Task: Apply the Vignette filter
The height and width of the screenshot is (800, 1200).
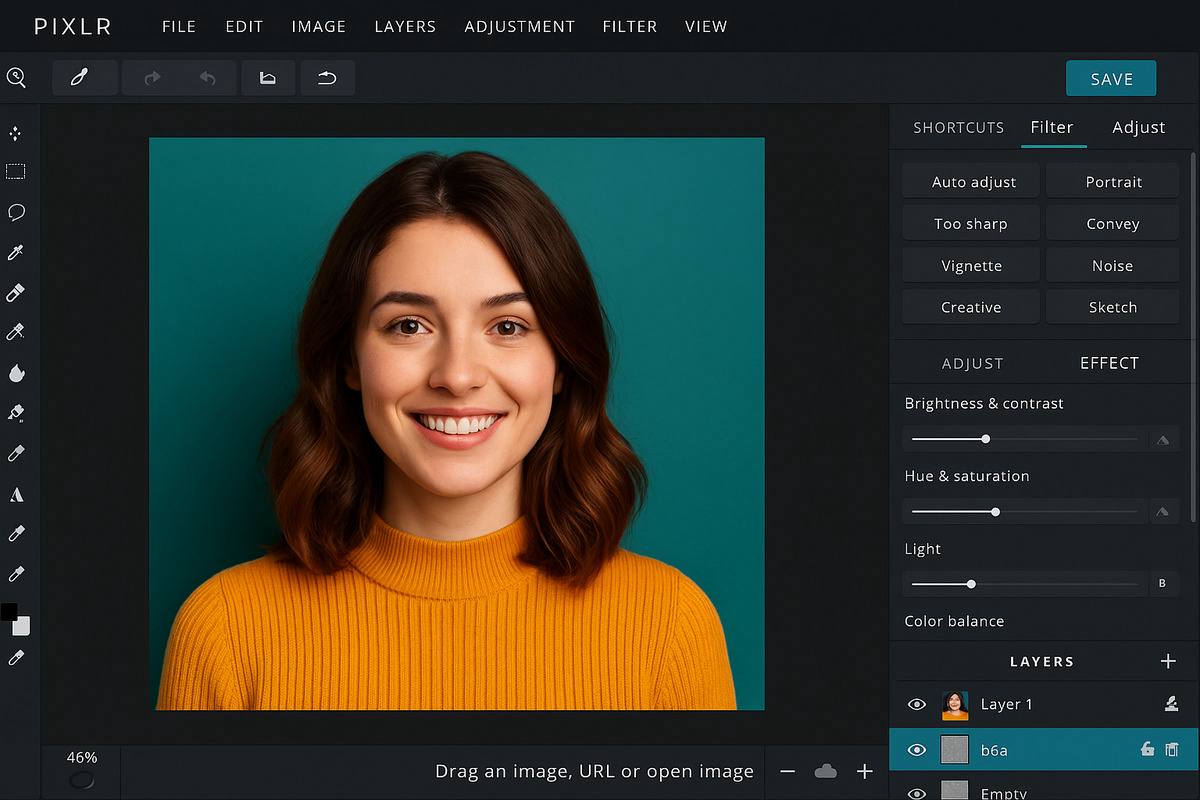Action: (x=969, y=265)
